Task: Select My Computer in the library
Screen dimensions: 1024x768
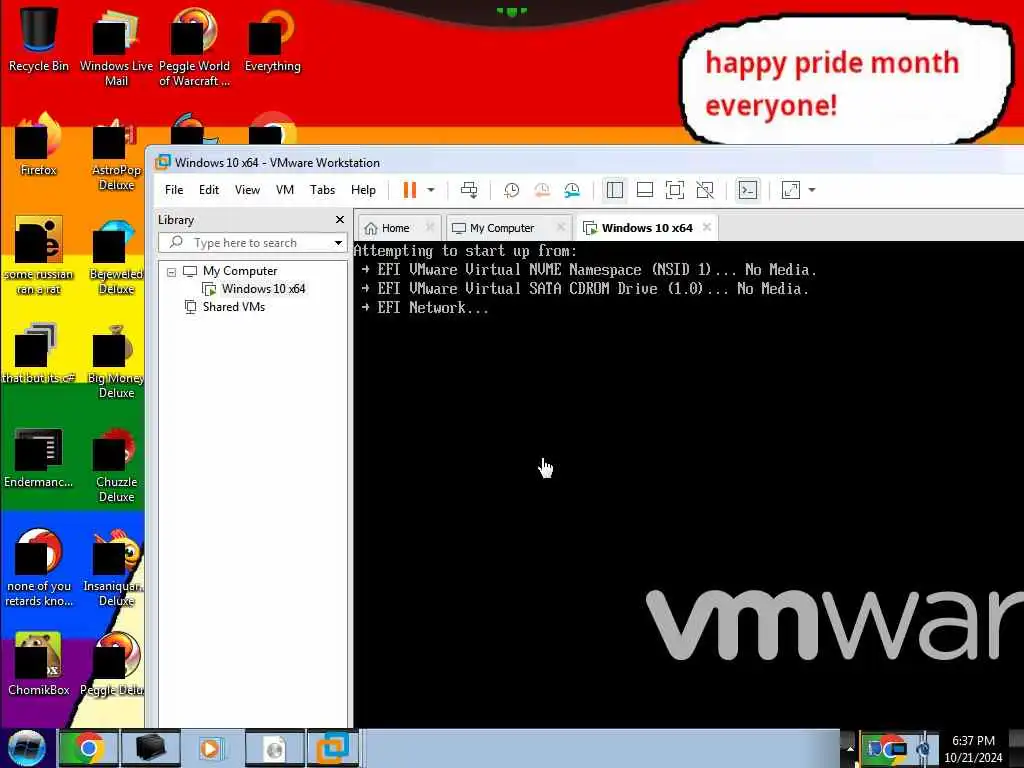Action: tap(240, 270)
